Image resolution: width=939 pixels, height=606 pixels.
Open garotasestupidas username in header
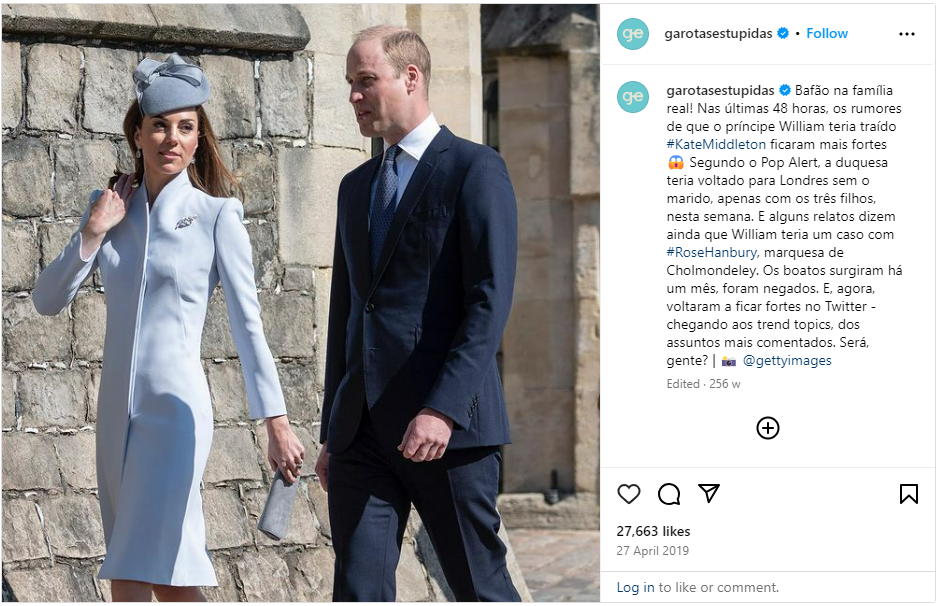(x=718, y=34)
